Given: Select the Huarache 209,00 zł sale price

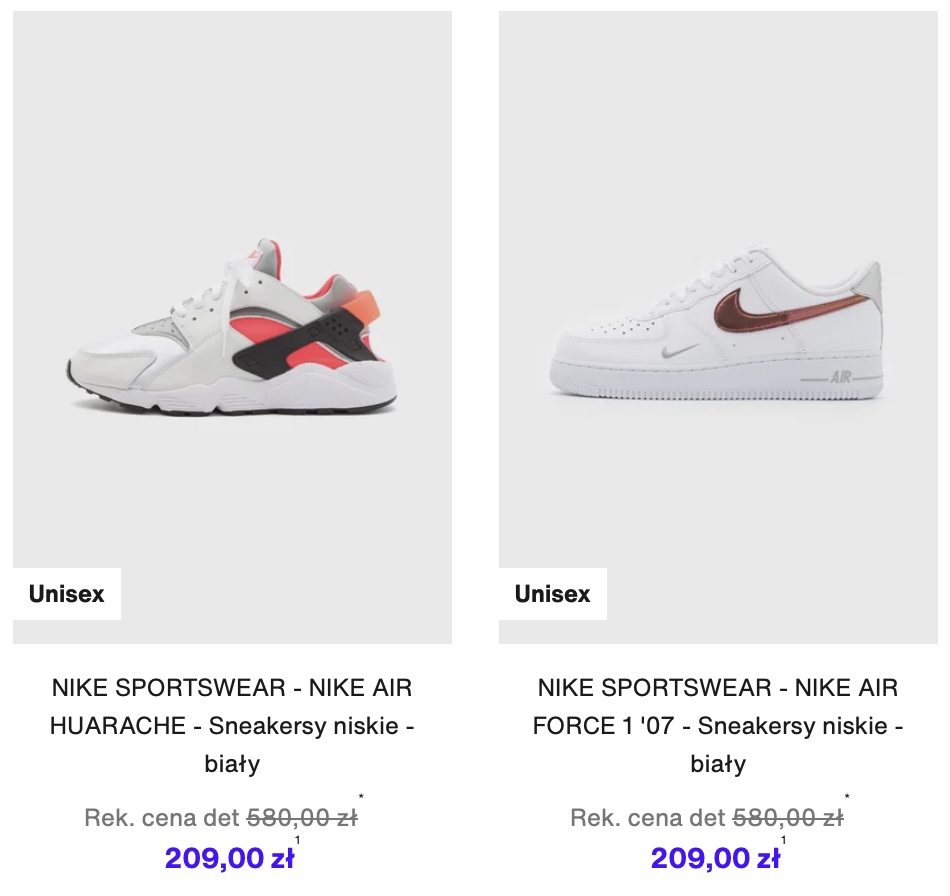Looking at the screenshot, I should [x=230, y=858].
